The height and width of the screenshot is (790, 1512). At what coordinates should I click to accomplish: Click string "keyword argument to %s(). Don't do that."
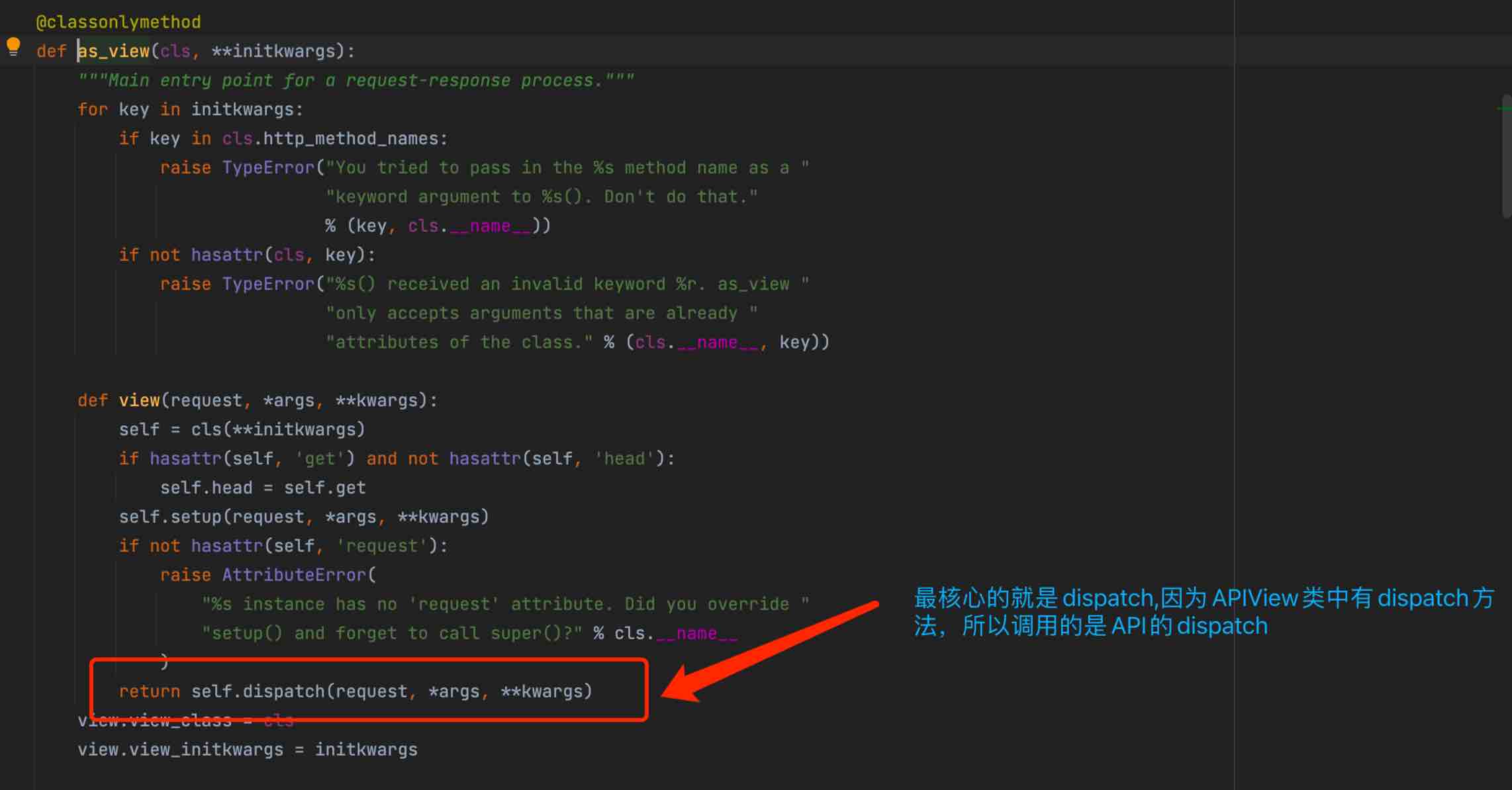[542, 197]
